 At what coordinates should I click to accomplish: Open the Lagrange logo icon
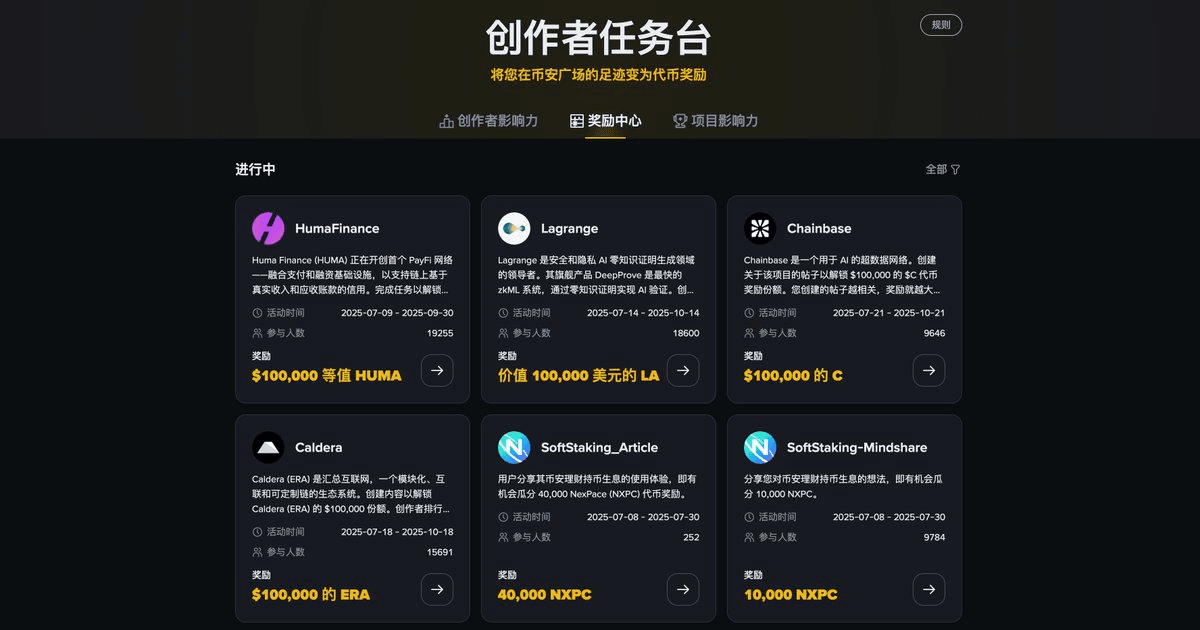coord(514,228)
